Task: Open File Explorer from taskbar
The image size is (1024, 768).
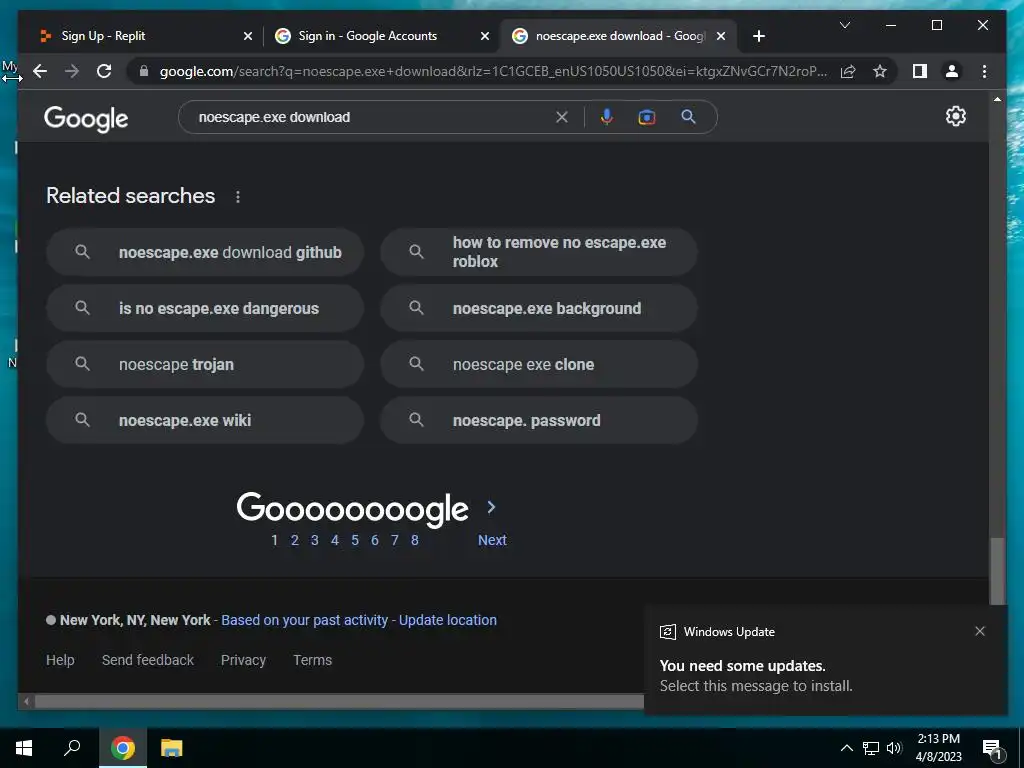Action: pos(171,748)
